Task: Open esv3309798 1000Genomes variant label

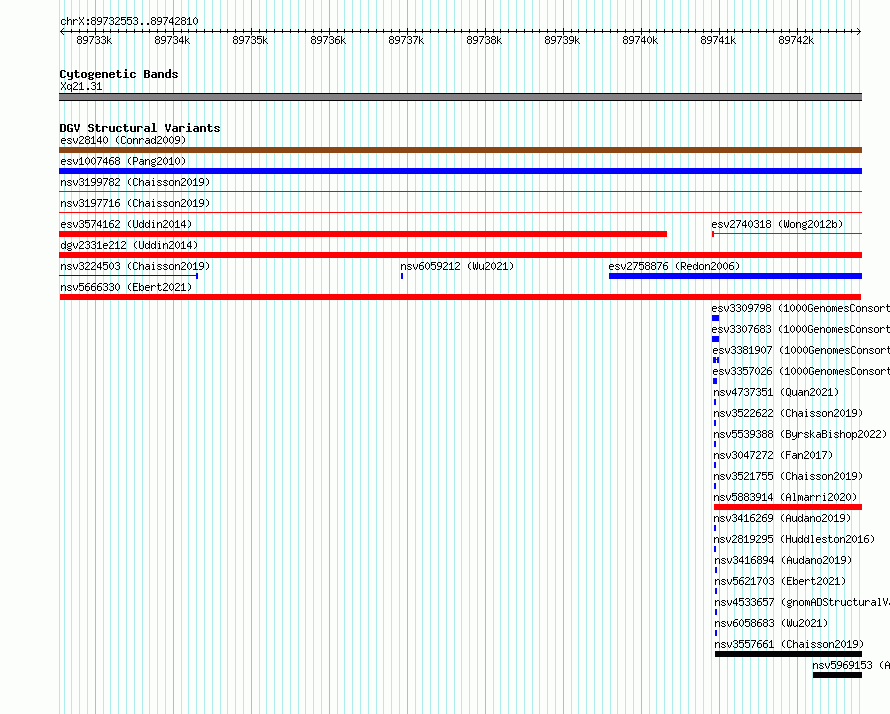Action: point(800,308)
